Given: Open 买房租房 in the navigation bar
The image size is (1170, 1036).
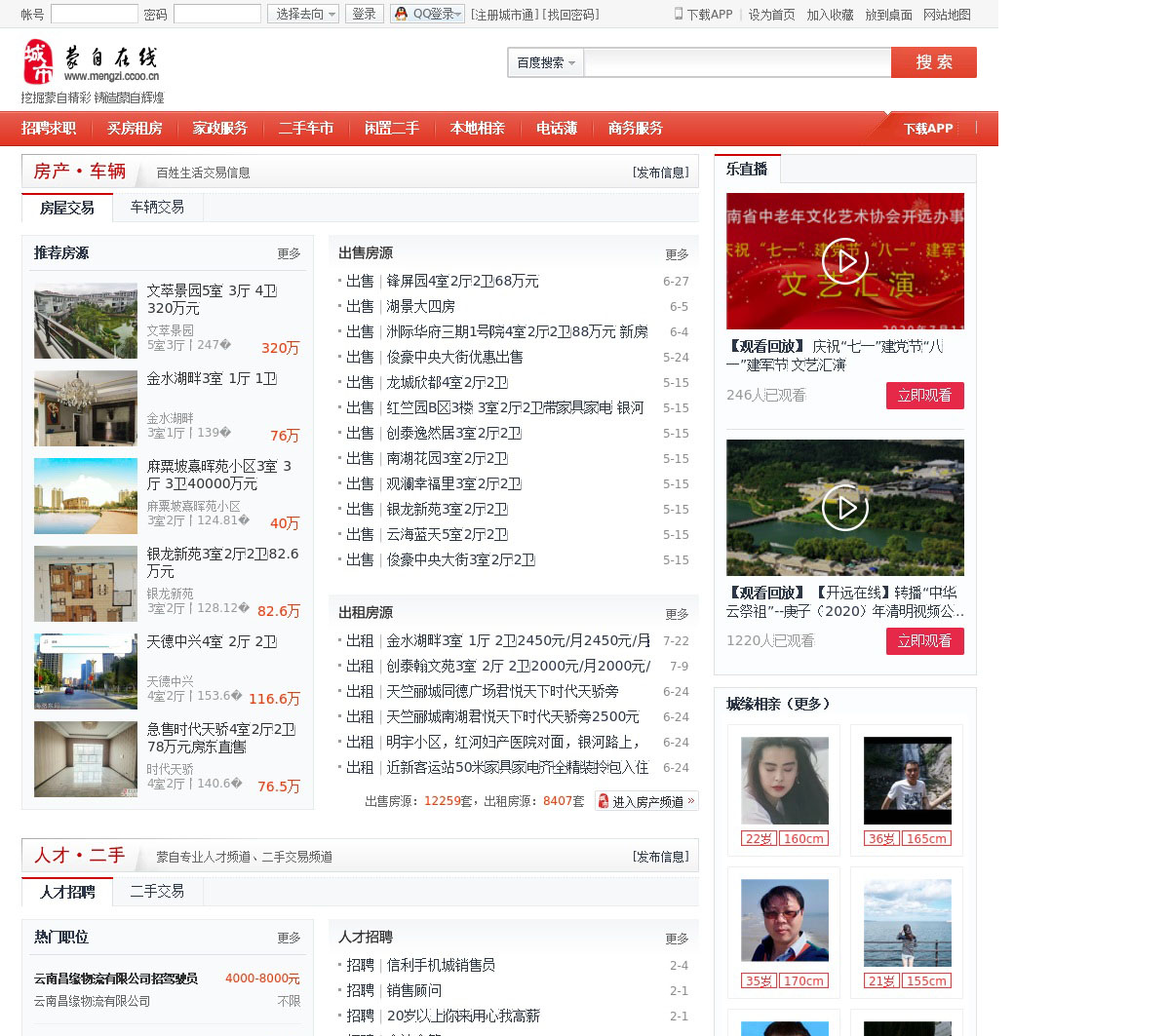Looking at the screenshot, I should point(135,129).
